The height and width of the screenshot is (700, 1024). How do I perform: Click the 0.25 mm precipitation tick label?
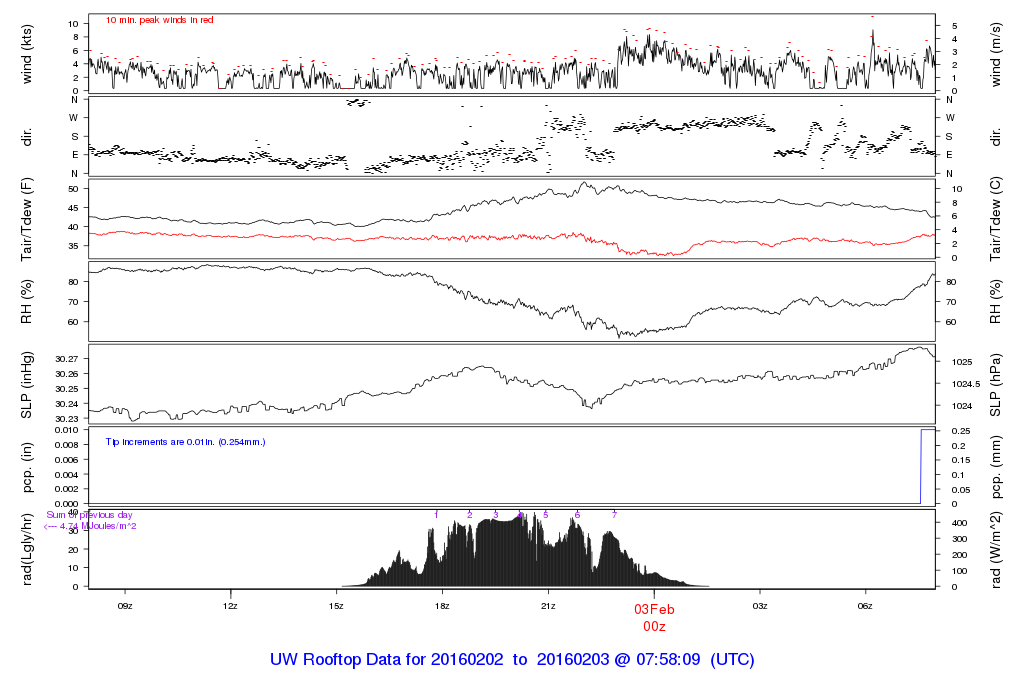(960, 431)
